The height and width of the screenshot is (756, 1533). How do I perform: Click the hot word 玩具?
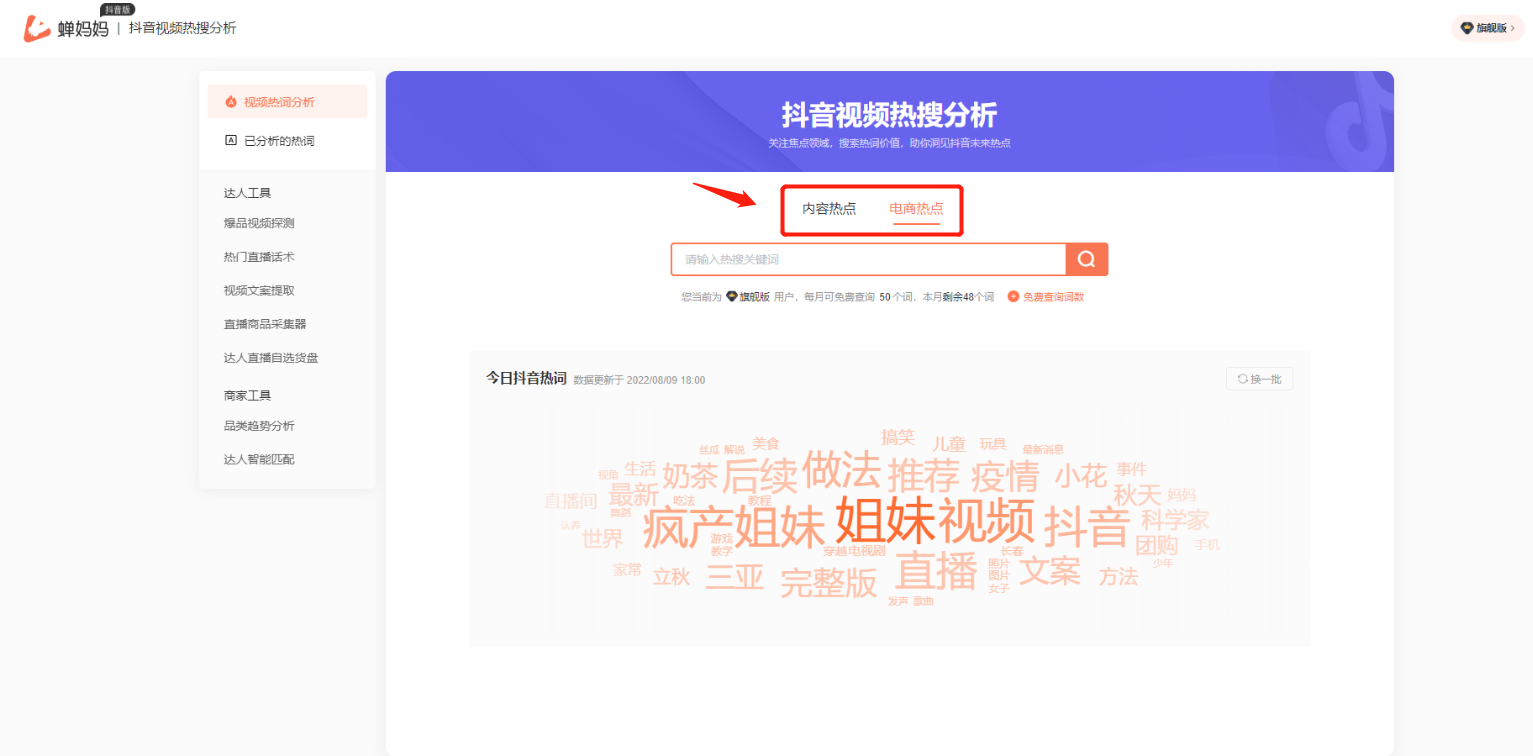coord(993,443)
